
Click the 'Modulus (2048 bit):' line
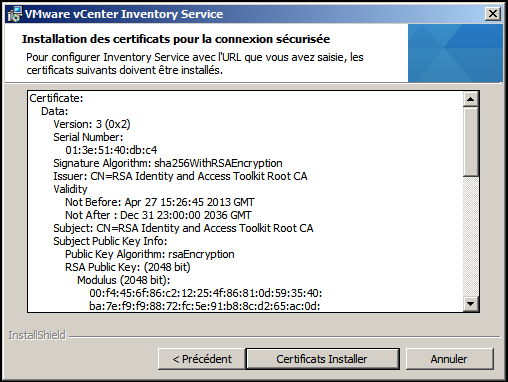(x=124, y=280)
